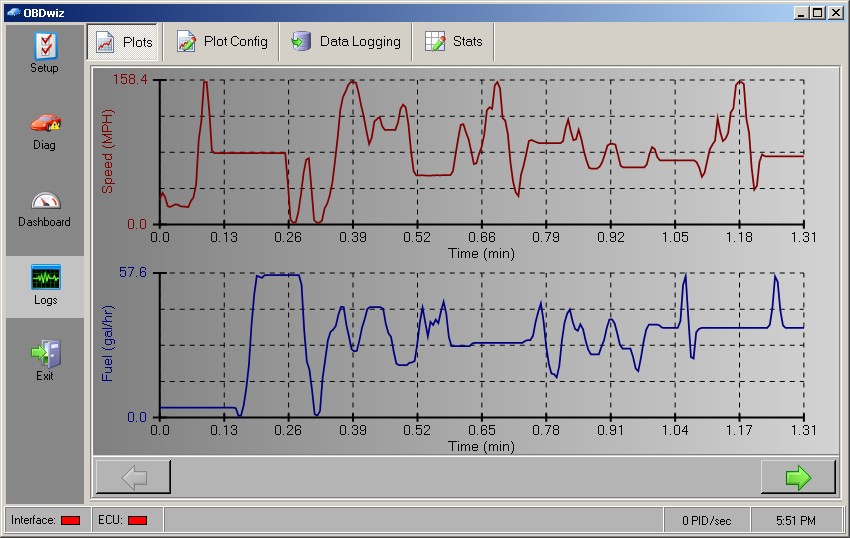Screen dimensions: 850x538
Task: Close the OBDwiz window
Action: (835, 13)
